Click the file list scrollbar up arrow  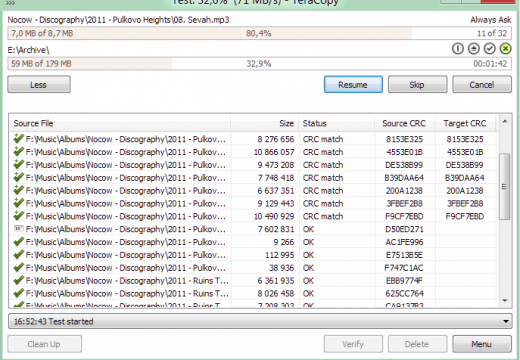pyautogui.click(x=505, y=122)
